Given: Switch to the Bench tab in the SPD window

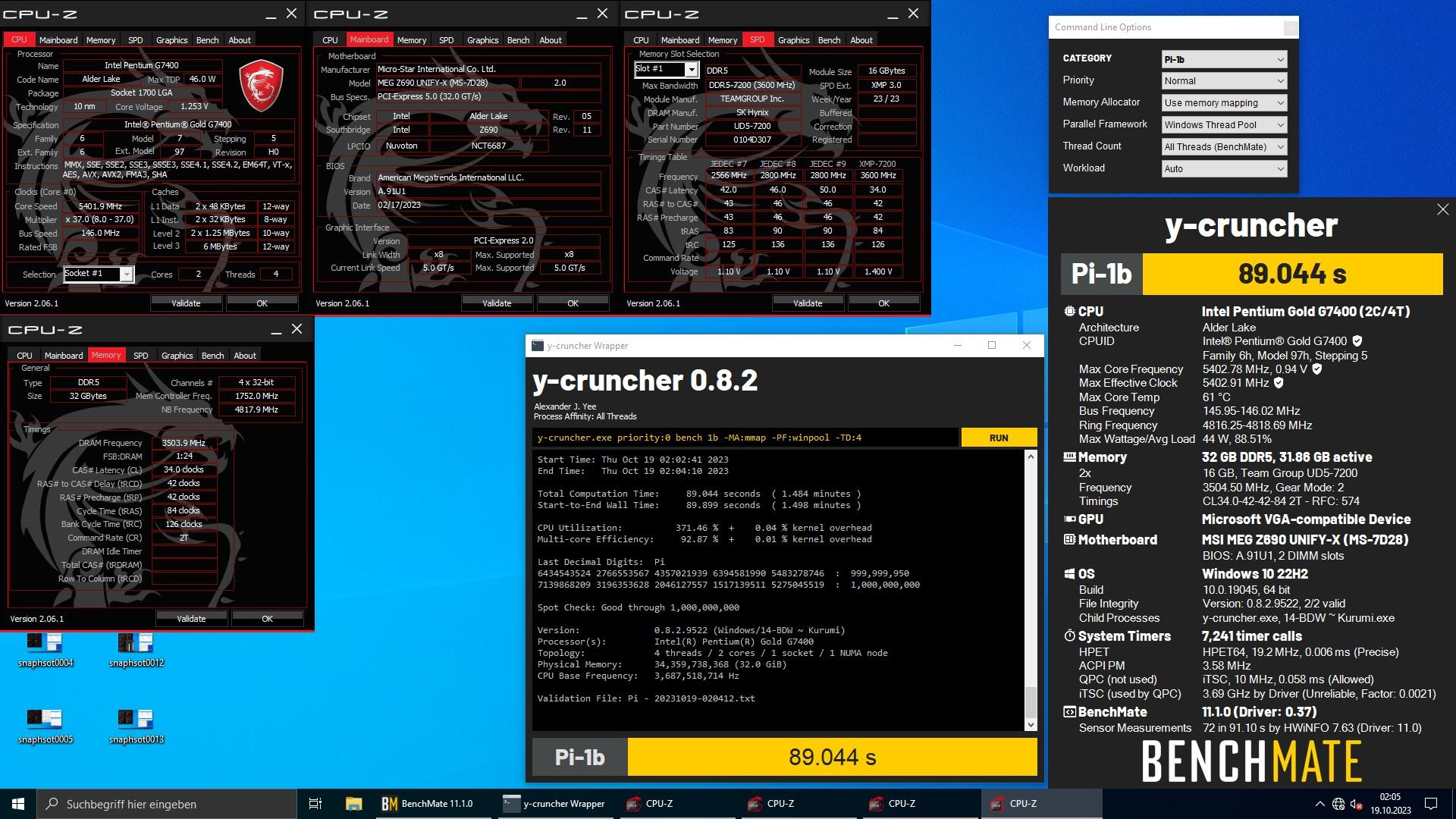Looking at the screenshot, I should (828, 40).
